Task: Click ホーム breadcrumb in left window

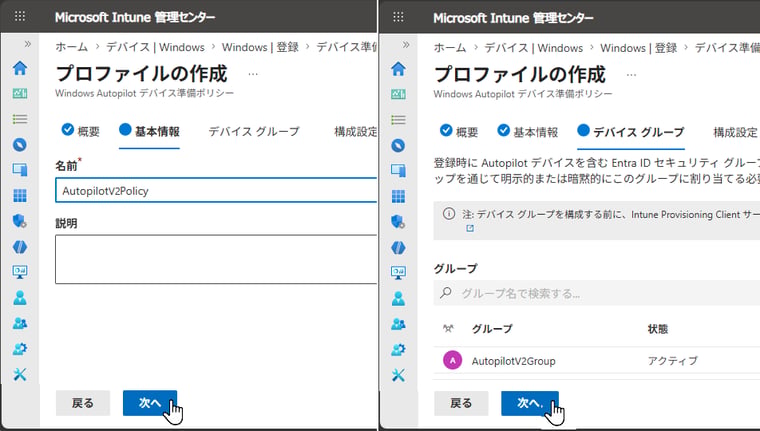Action: 71,47
